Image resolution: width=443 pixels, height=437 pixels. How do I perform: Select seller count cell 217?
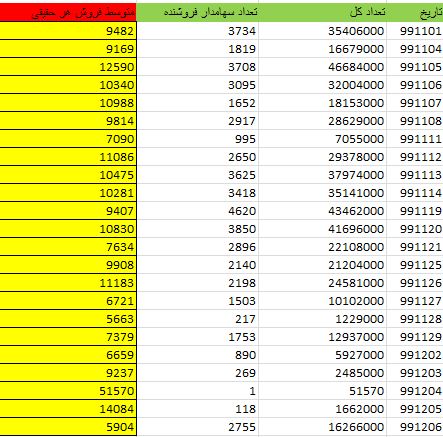click(x=198, y=319)
